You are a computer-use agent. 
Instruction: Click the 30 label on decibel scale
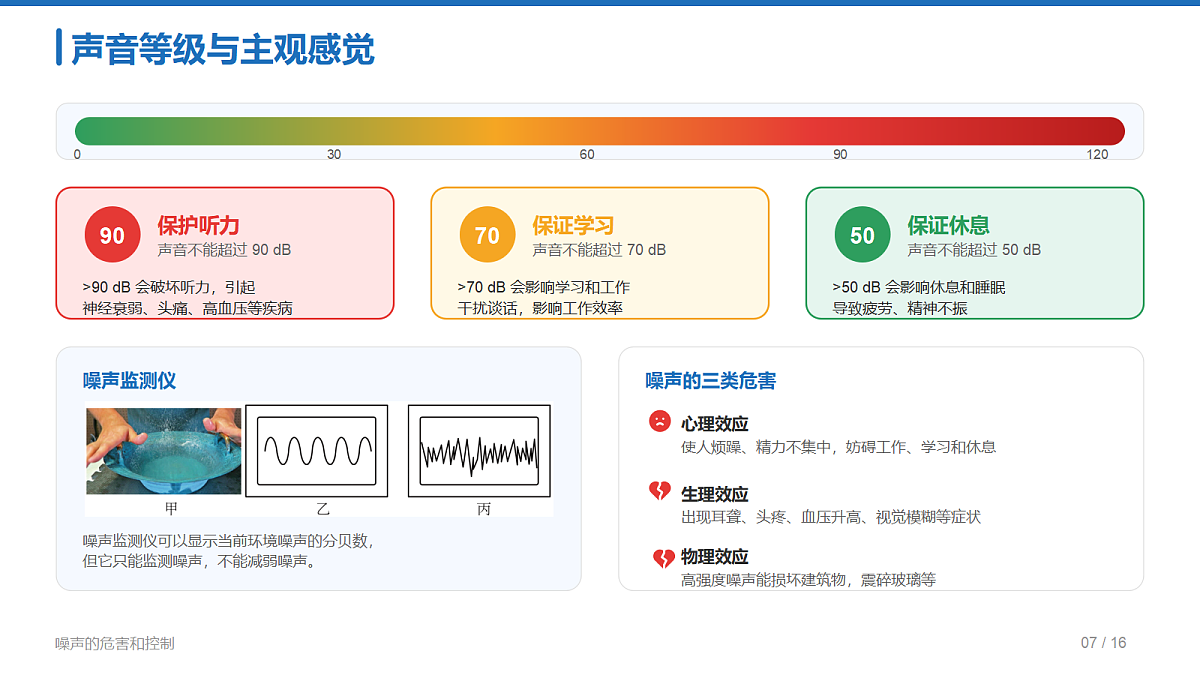tap(334, 154)
